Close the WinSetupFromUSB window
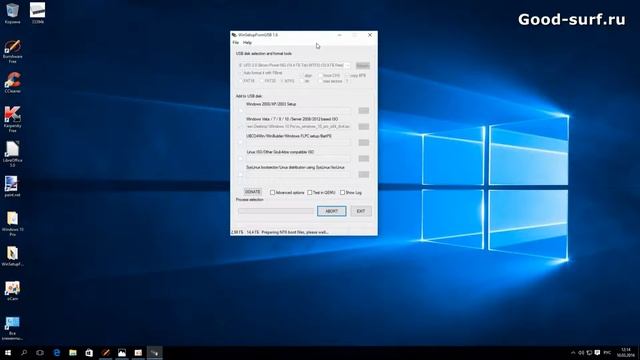The height and width of the screenshot is (360, 640). pyautogui.click(x=370, y=35)
